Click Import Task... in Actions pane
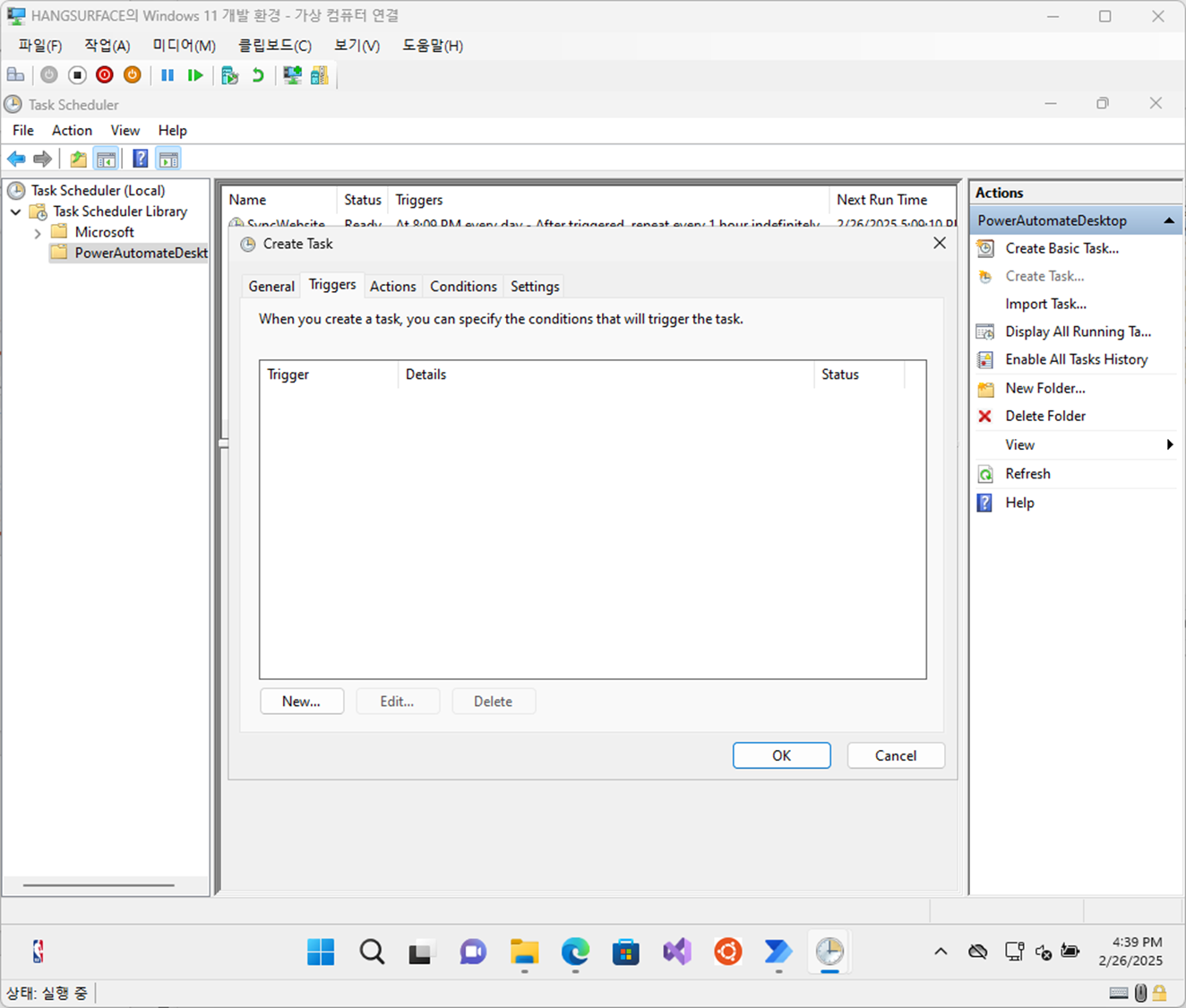1186x1008 pixels. tap(1045, 304)
